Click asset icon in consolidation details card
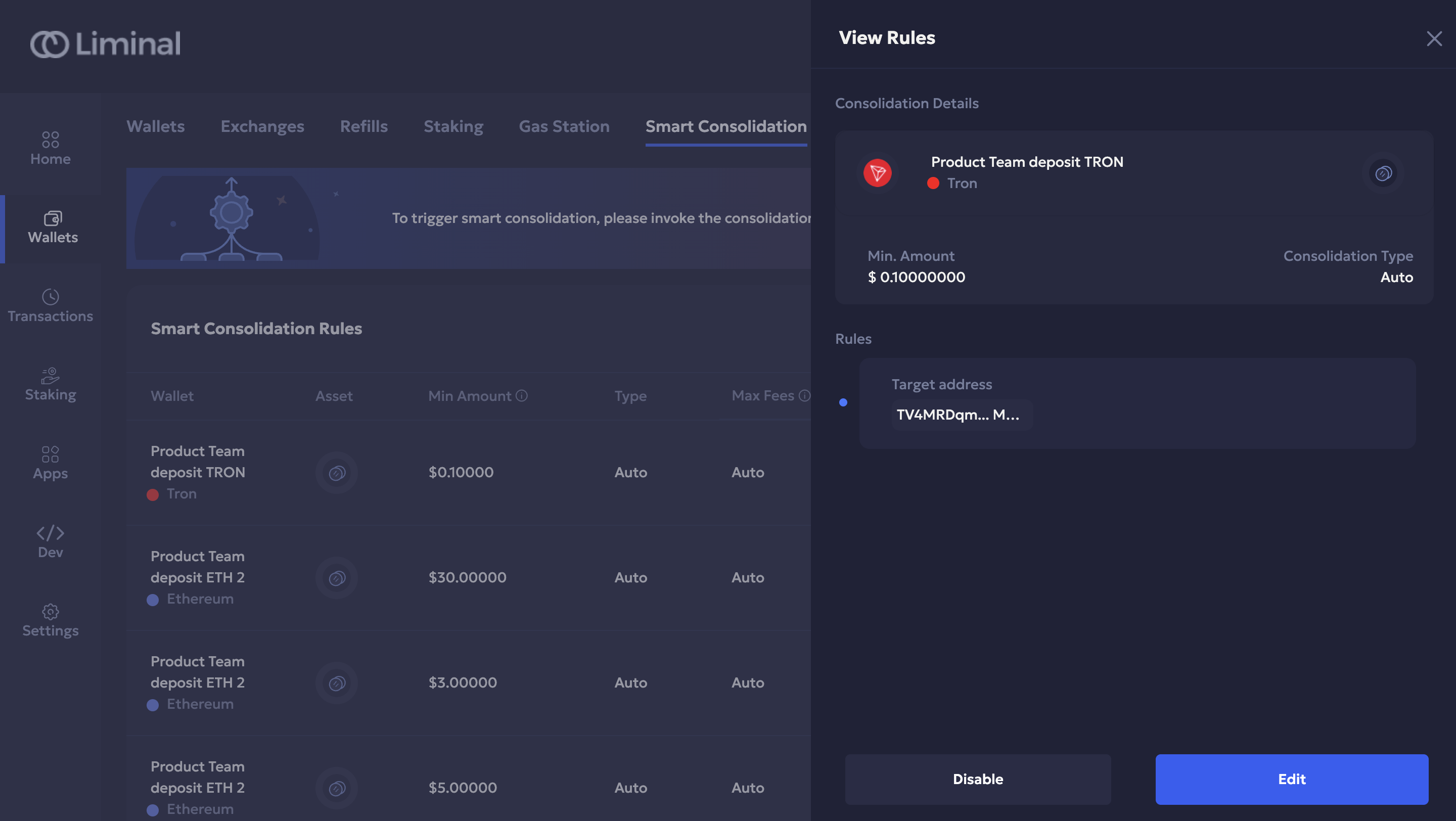Screen dimensions: 1456x821 click(1383, 173)
